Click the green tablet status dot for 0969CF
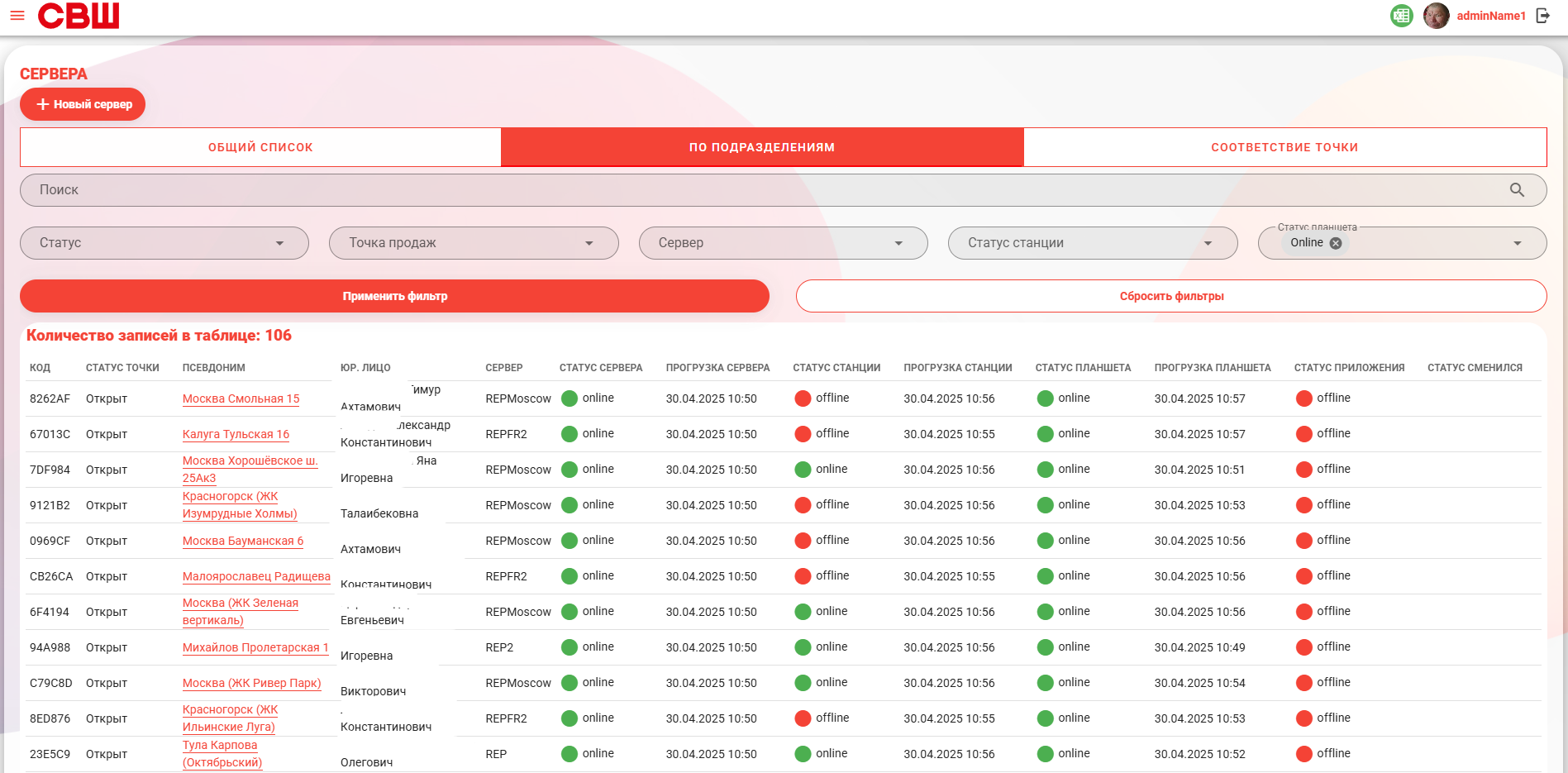 point(1046,541)
